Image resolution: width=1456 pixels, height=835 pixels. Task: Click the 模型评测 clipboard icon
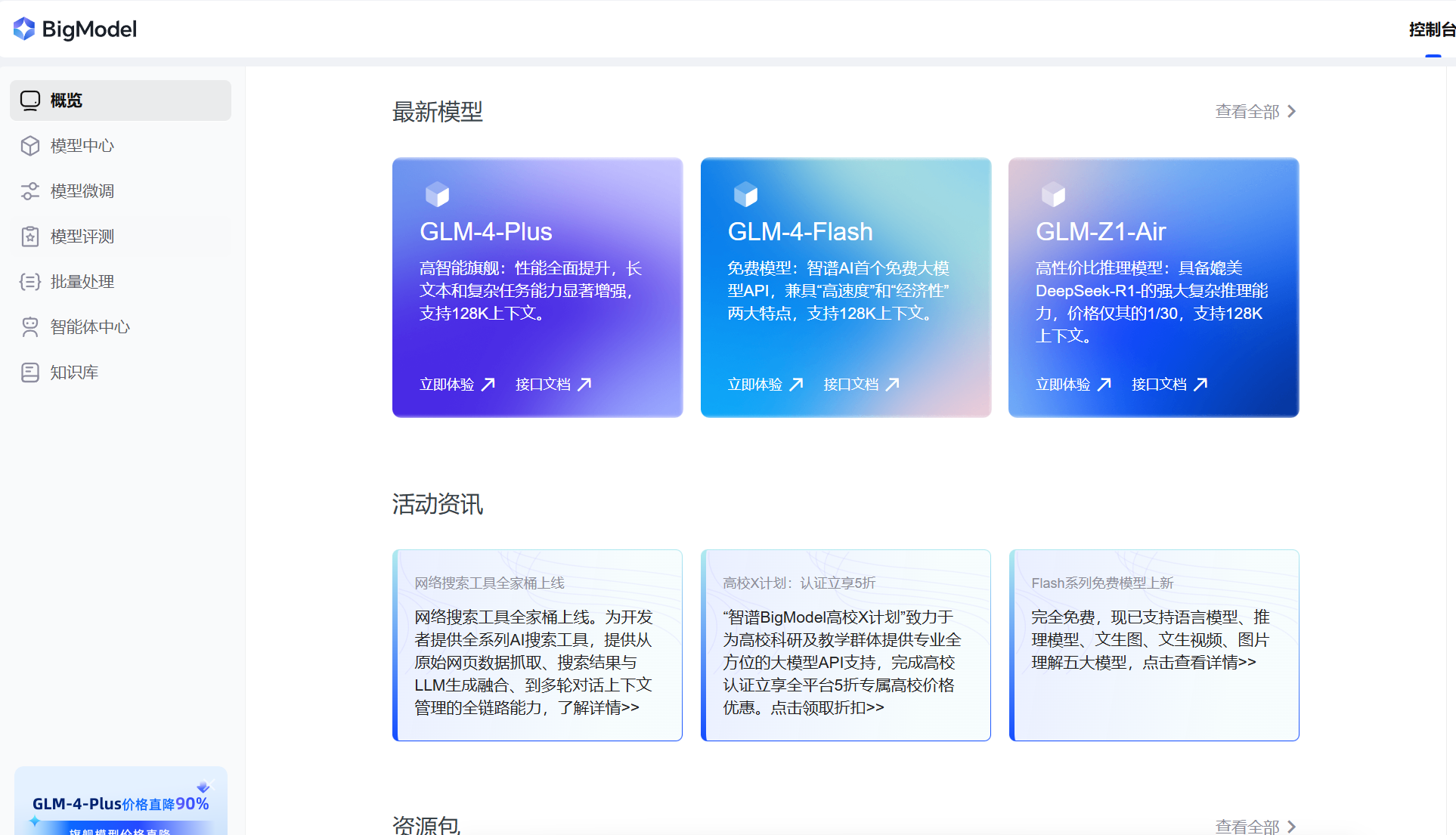point(30,237)
